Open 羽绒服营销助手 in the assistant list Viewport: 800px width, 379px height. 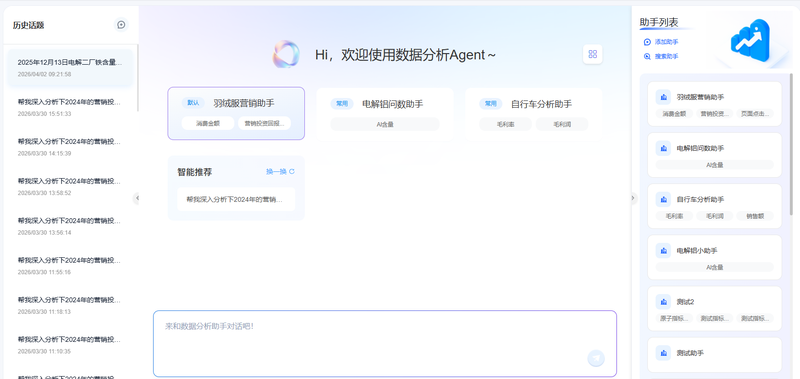coord(714,104)
